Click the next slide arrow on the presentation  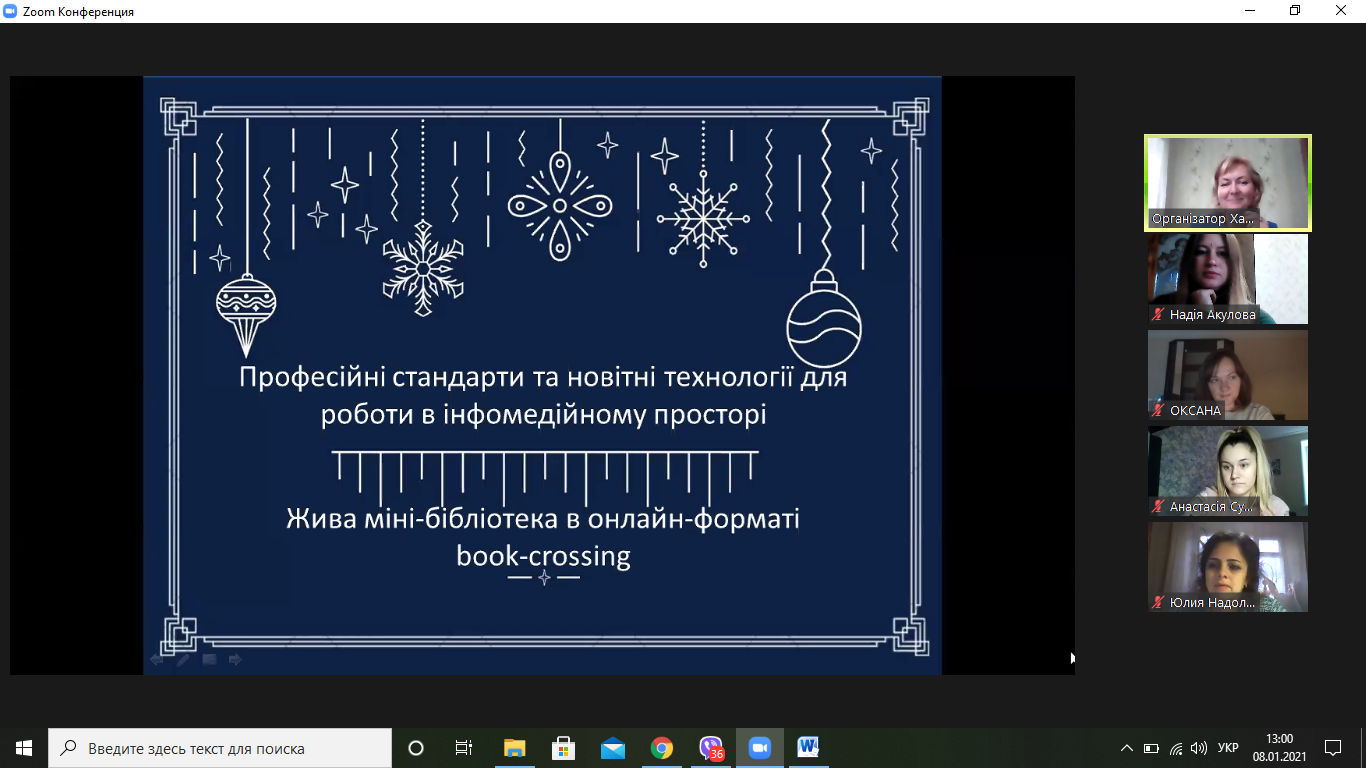(x=236, y=659)
